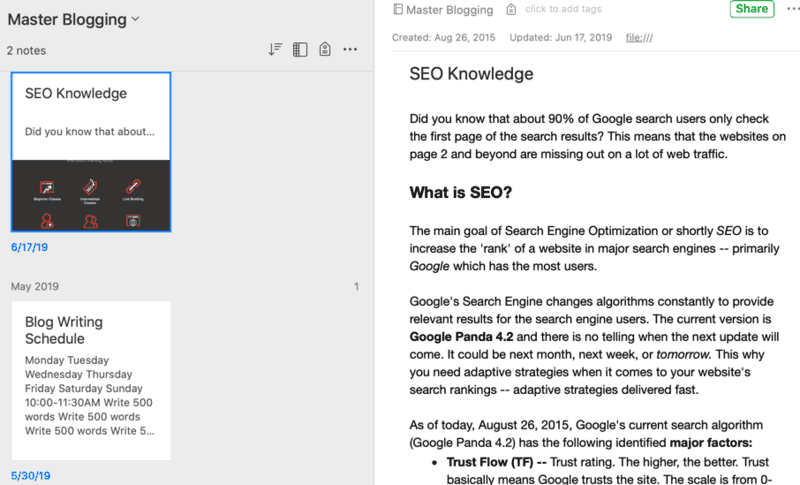800x485 pixels.
Task: Open the Master Blogging notebook link in the note header
Action: (x=449, y=10)
